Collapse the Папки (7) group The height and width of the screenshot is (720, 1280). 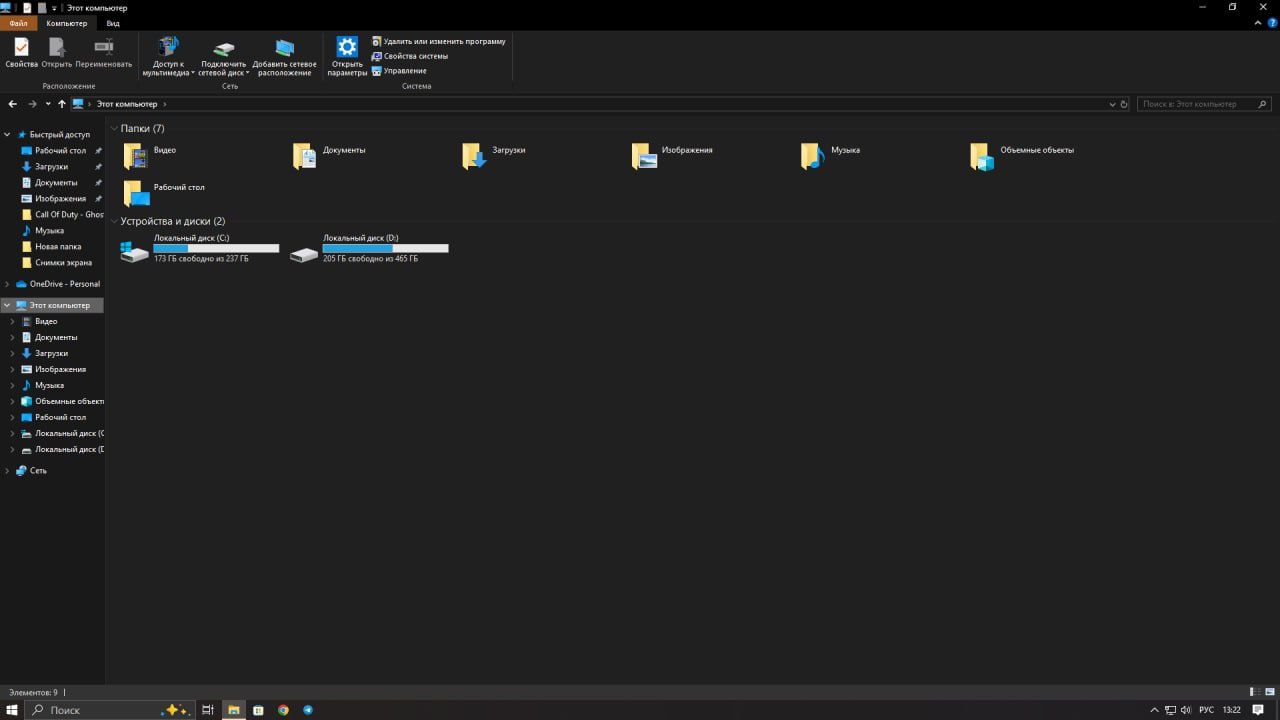pos(114,128)
